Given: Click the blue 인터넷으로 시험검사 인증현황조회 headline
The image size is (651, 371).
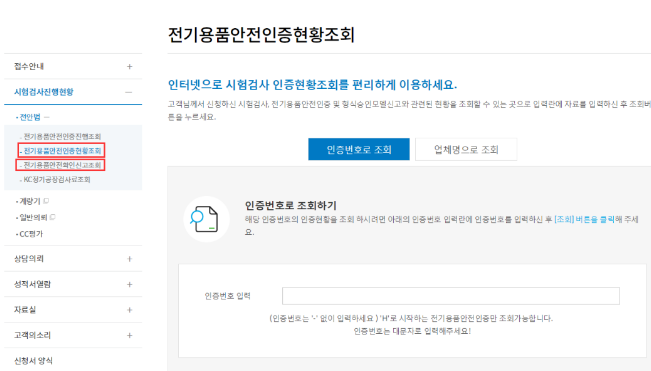Looking at the screenshot, I should 312,85.
